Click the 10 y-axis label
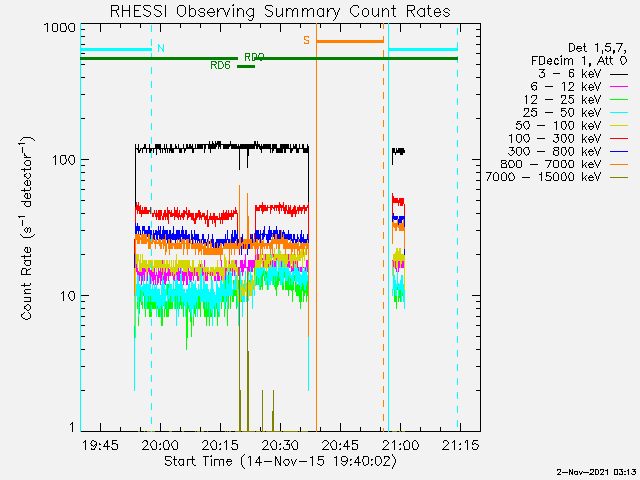The image size is (640, 480). (68, 296)
